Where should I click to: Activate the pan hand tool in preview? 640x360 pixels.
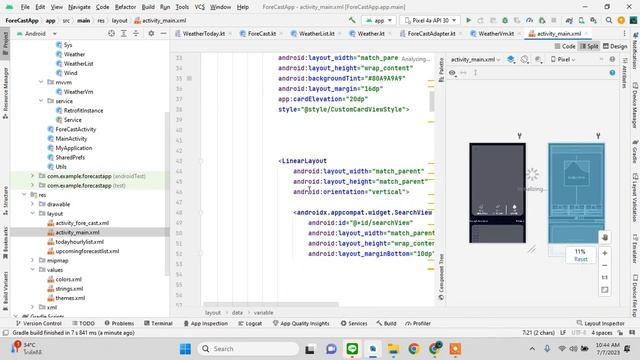605,237
